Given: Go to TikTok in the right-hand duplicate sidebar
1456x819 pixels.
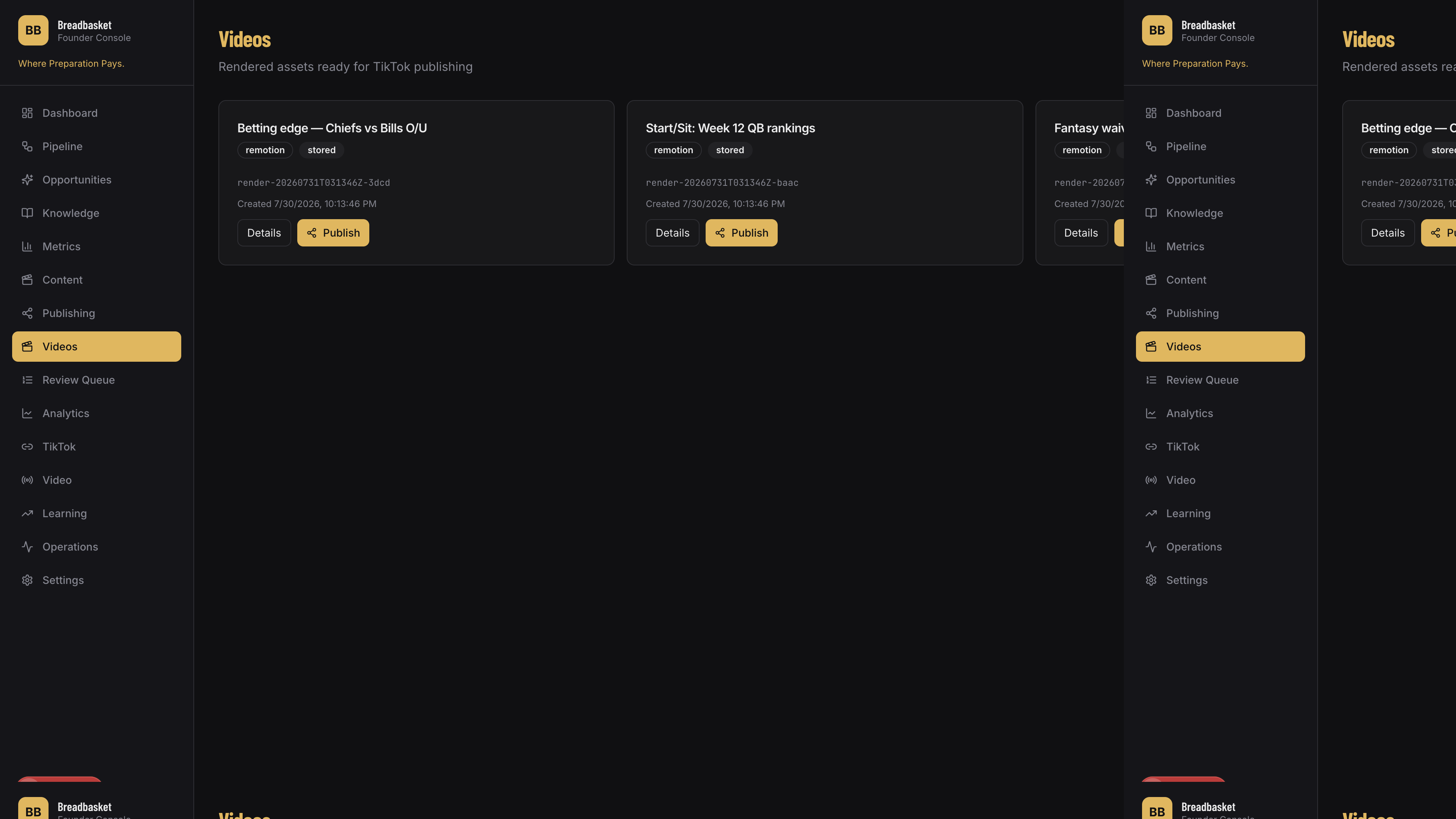Looking at the screenshot, I should click(1220, 447).
